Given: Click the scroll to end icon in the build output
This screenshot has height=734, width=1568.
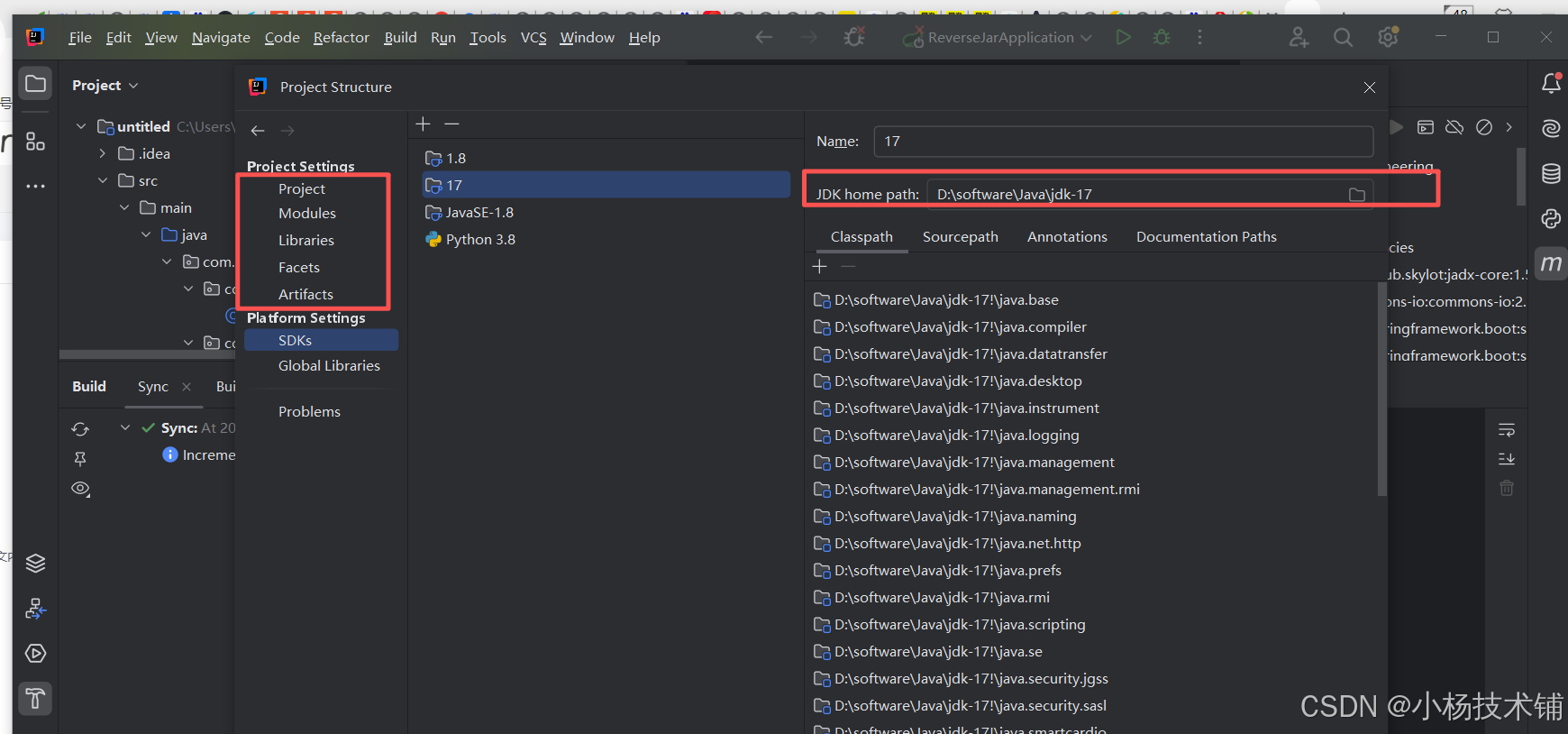Looking at the screenshot, I should click(x=1507, y=459).
